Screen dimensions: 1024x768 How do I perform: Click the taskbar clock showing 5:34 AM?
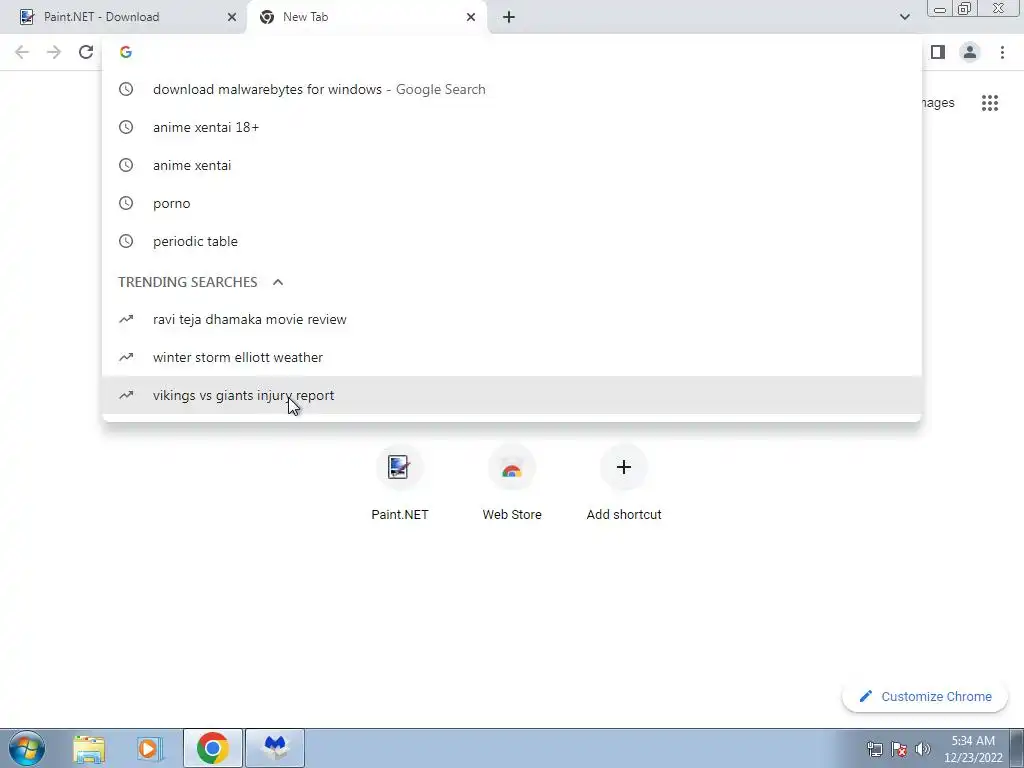pyautogui.click(x=973, y=749)
